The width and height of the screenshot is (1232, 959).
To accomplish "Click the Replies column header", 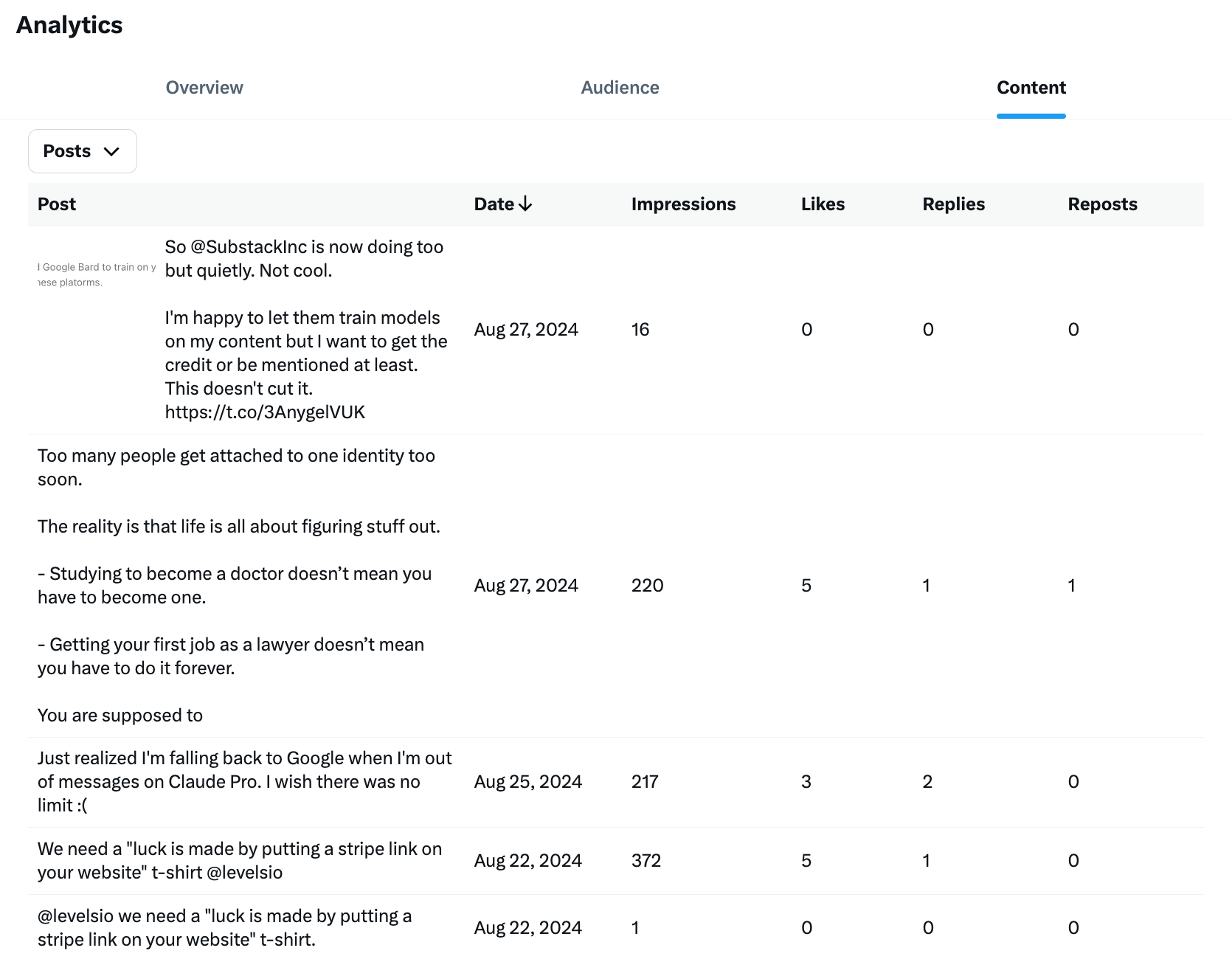I will (x=953, y=204).
